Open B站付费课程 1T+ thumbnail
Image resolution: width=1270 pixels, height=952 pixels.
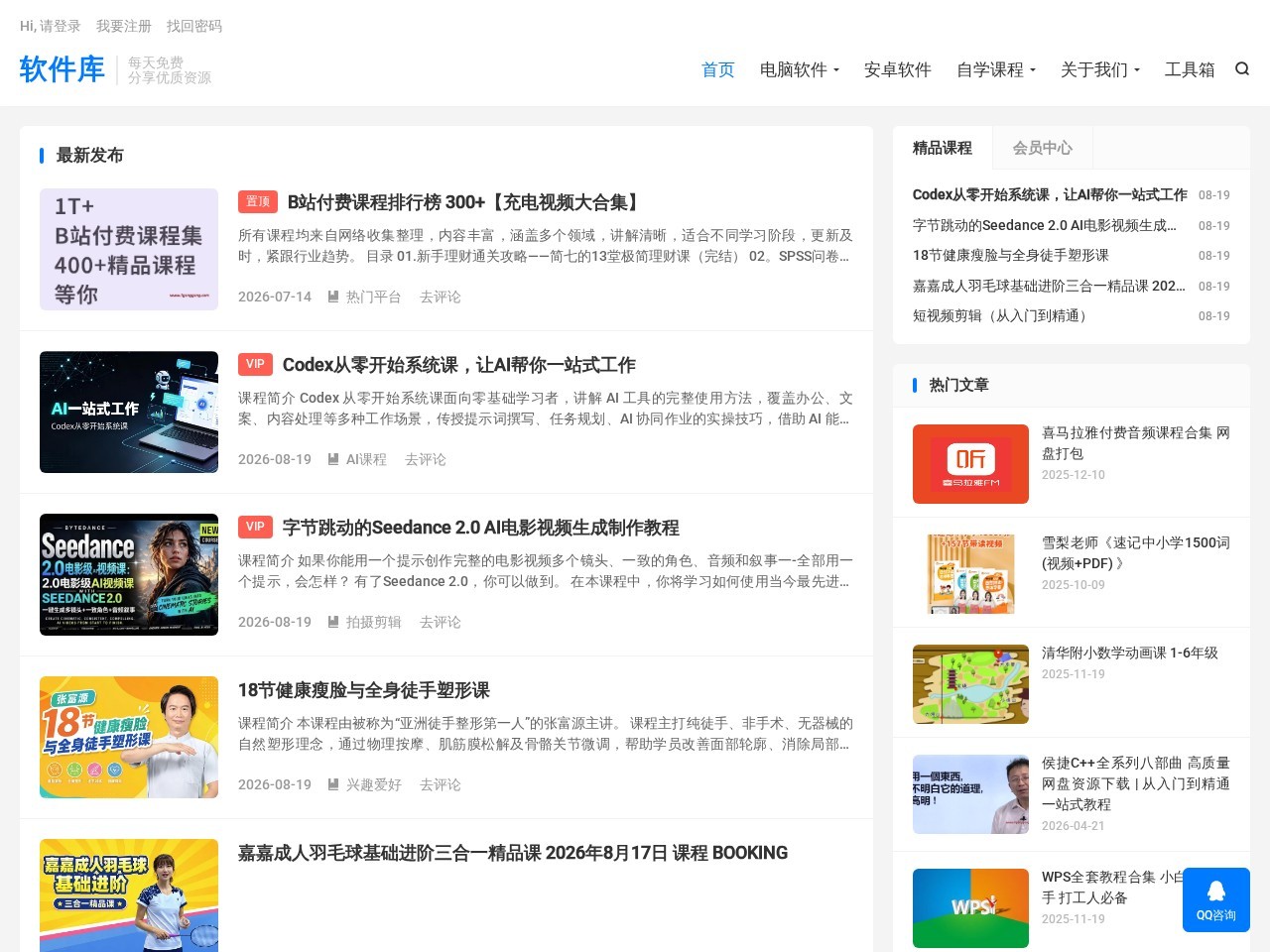coord(129,249)
